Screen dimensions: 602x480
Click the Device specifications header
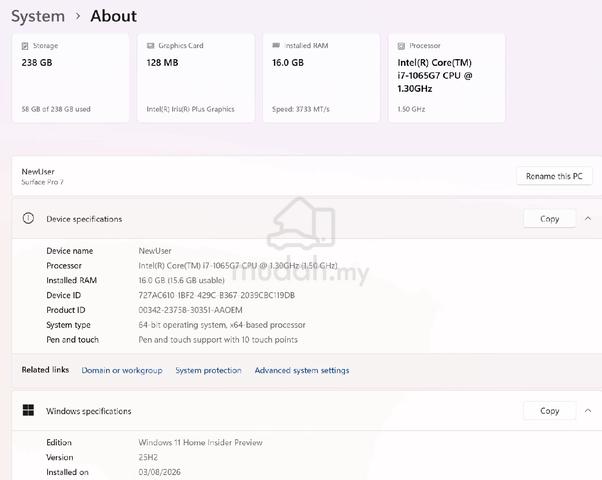tap(307, 218)
